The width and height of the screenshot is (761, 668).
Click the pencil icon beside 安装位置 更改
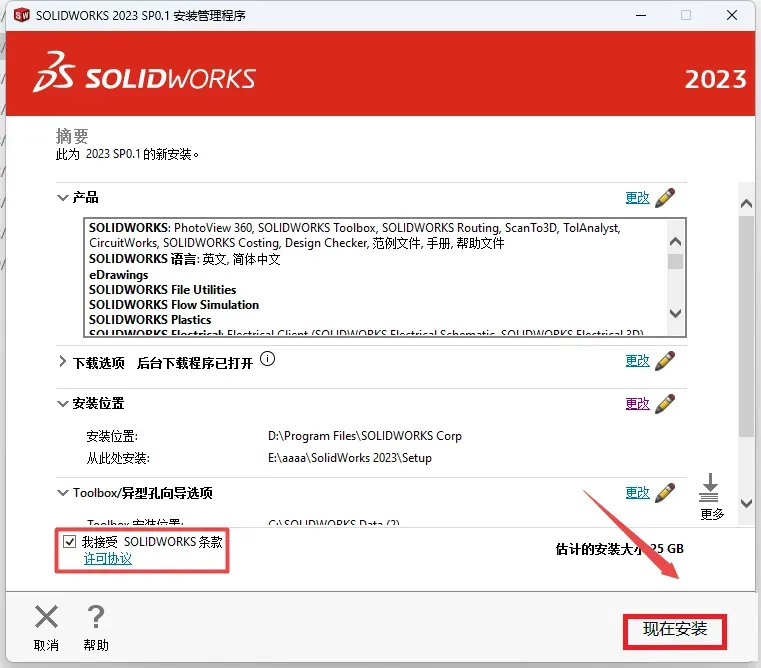tap(665, 403)
